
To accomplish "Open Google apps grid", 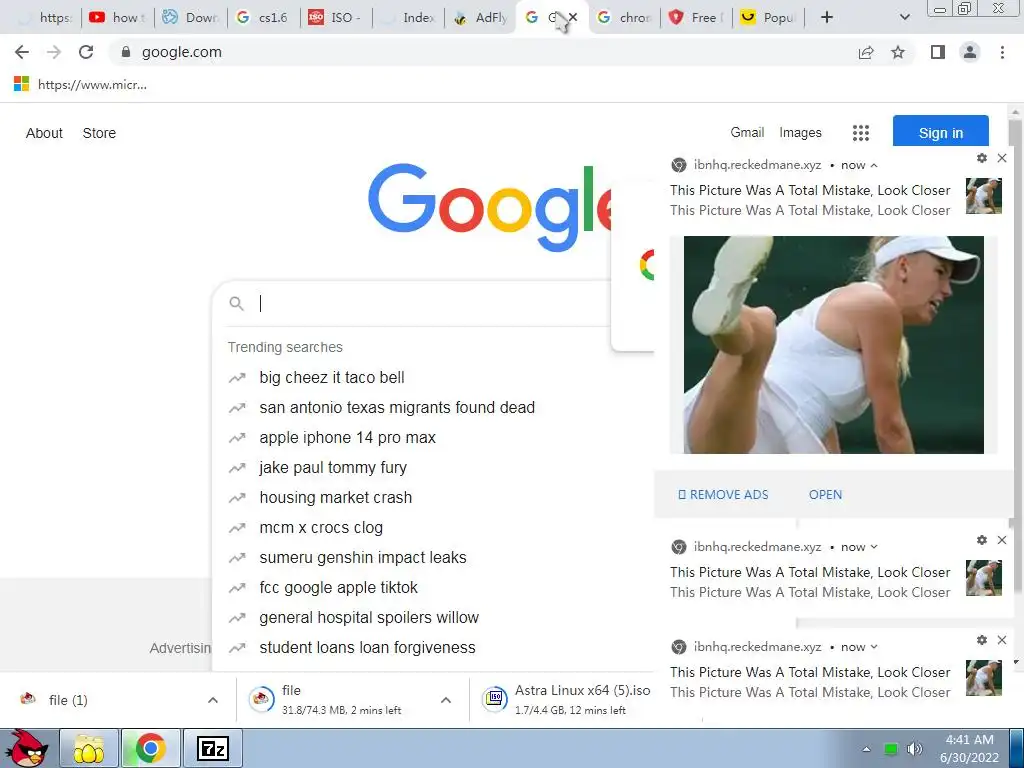I will [x=861, y=133].
